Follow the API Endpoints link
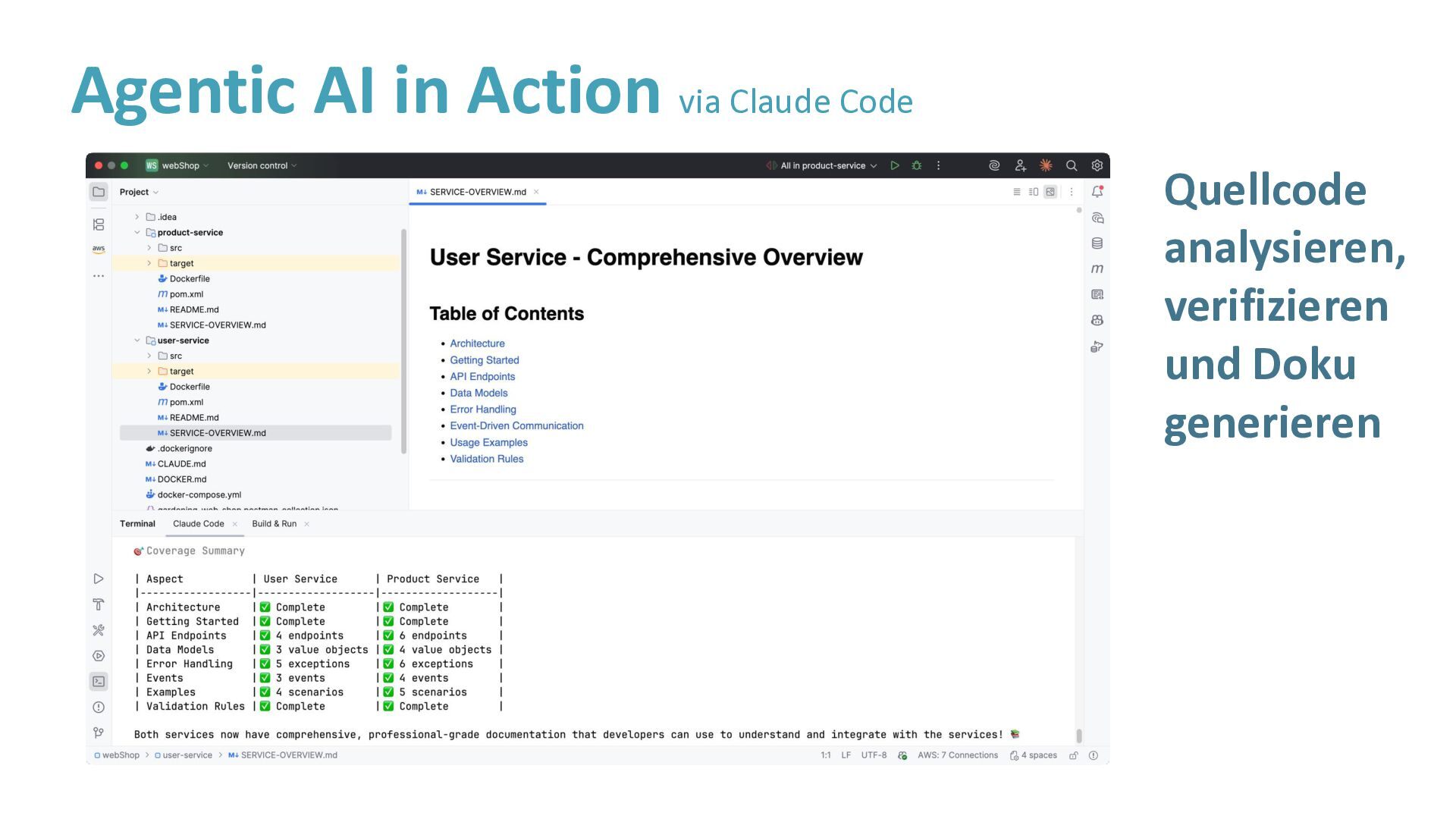Screen dimensions: 1456x819 click(x=482, y=377)
